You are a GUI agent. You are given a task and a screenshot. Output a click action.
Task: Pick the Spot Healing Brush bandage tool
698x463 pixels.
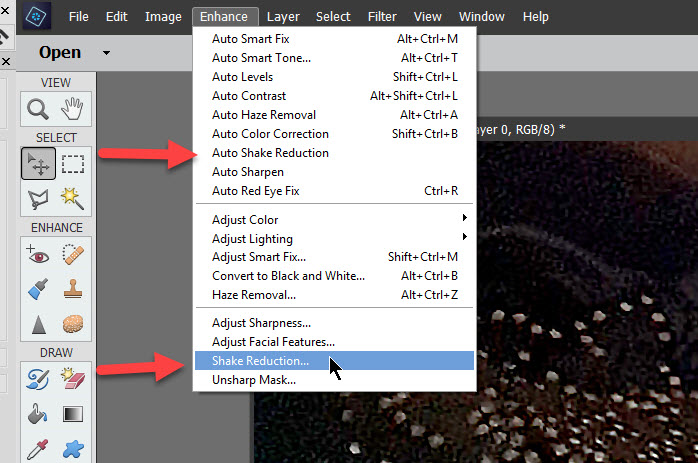(73, 255)
